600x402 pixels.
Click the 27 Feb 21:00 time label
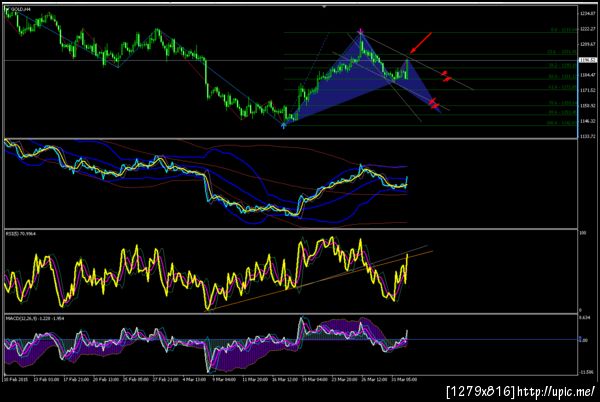pos(165,380)
